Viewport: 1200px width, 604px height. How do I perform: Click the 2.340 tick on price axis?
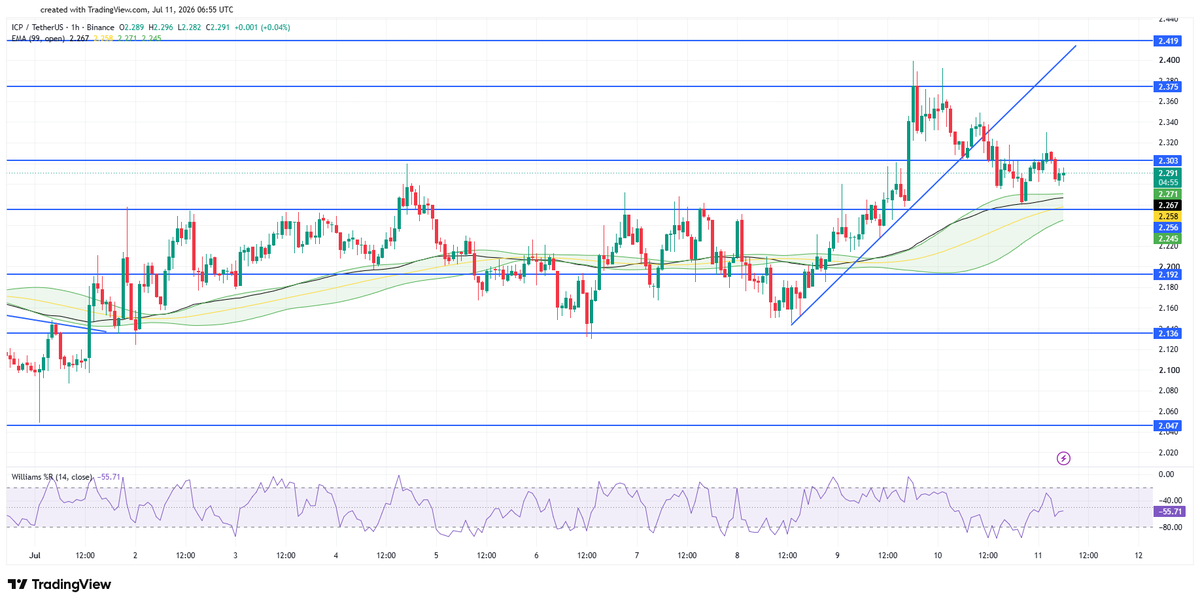click(1167, 122)
